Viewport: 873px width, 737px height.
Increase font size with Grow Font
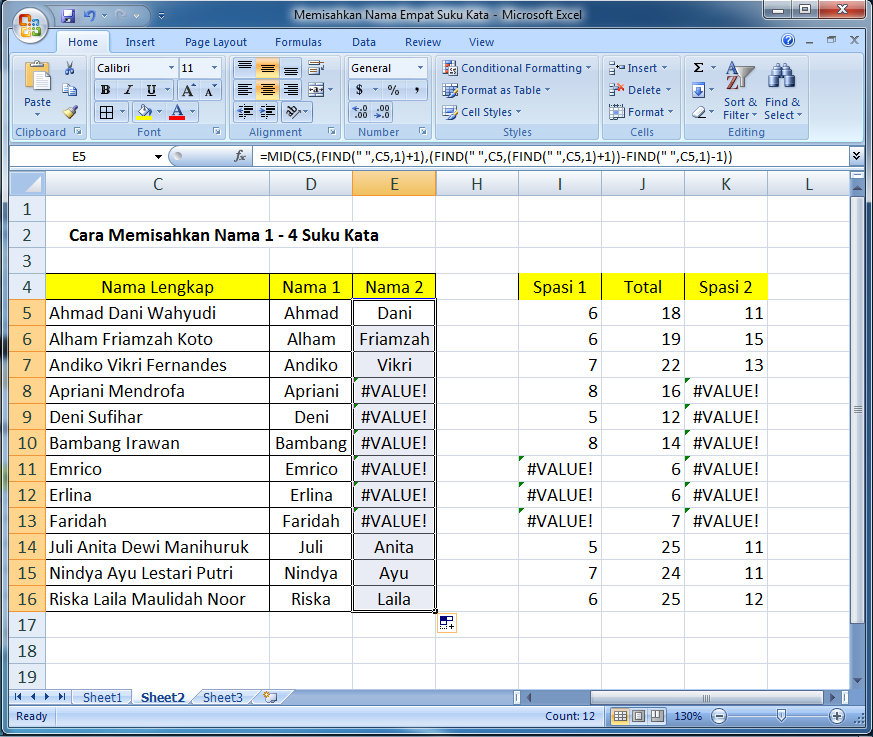pyautogui.click(x=188, y=90)
